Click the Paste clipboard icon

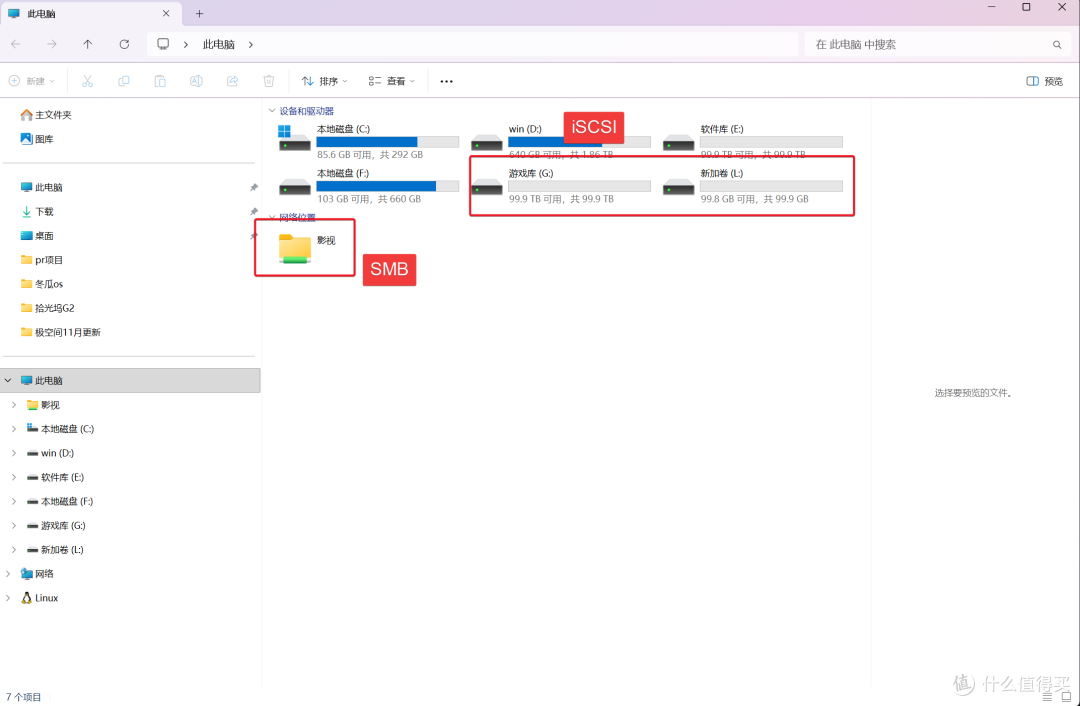160,81
